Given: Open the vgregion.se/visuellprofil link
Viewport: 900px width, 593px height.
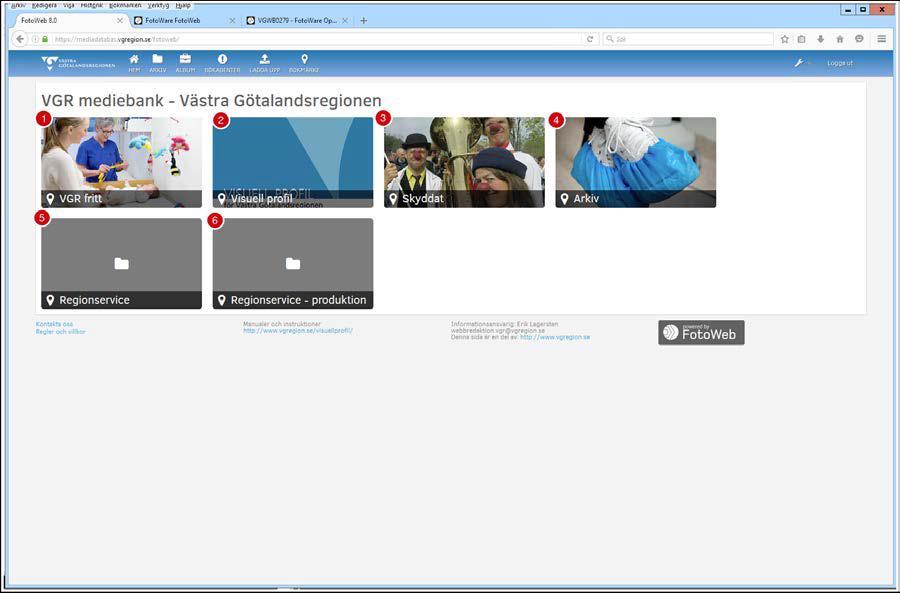Looking at the screenshot, I should 298,331.
